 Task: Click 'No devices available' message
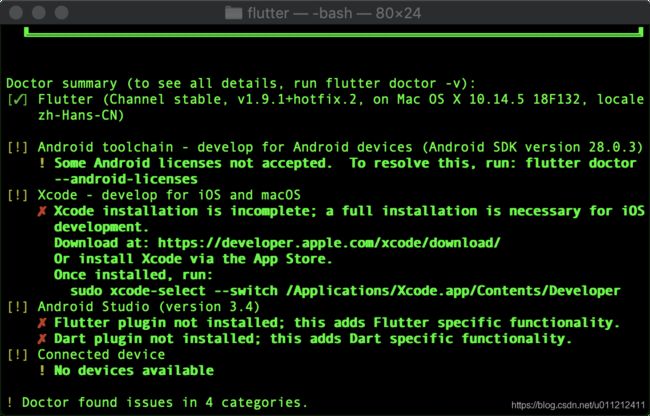tap(134, 370)
